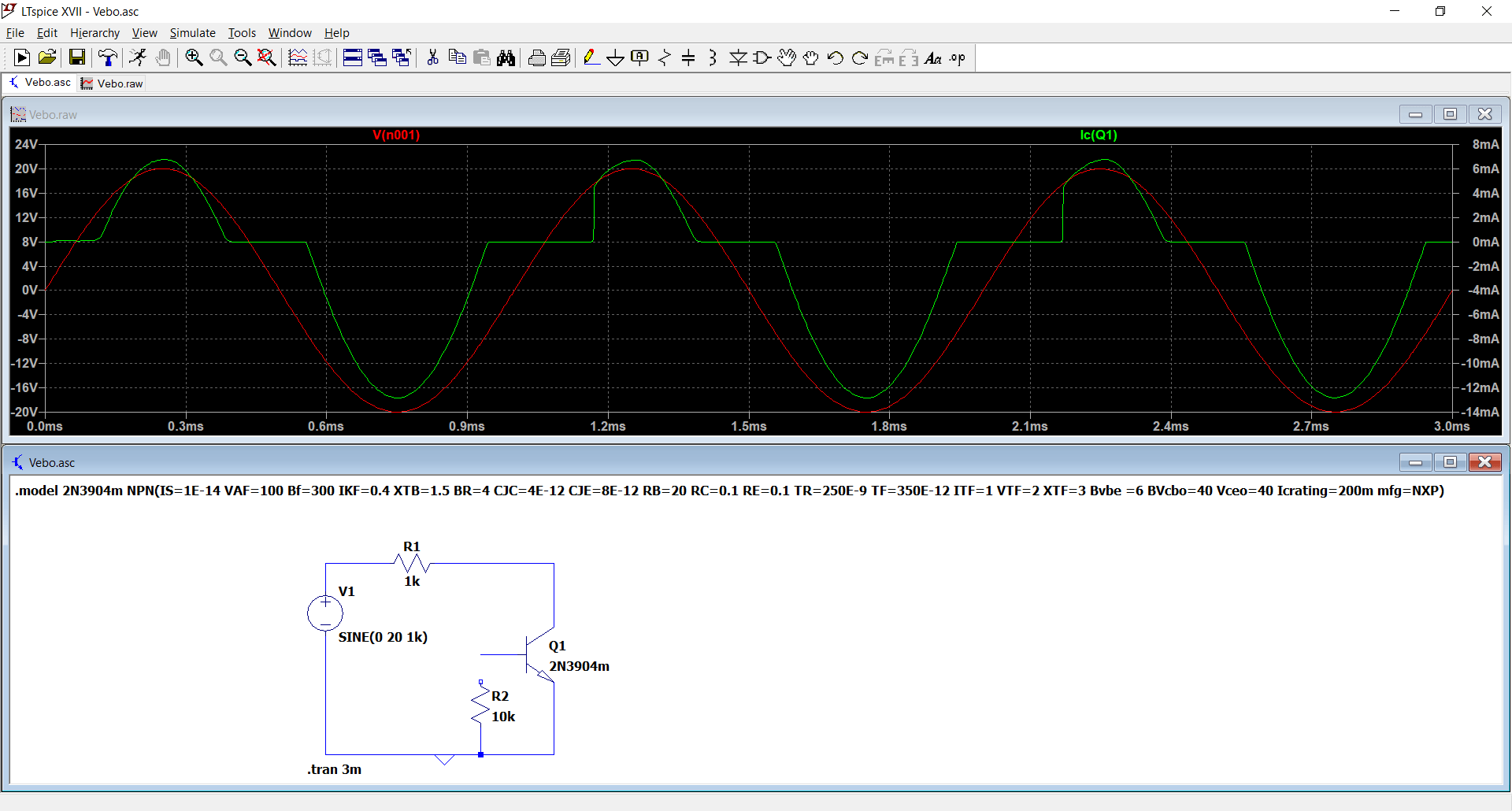Cascade windows from the toolbar

[x=377, y=57]
